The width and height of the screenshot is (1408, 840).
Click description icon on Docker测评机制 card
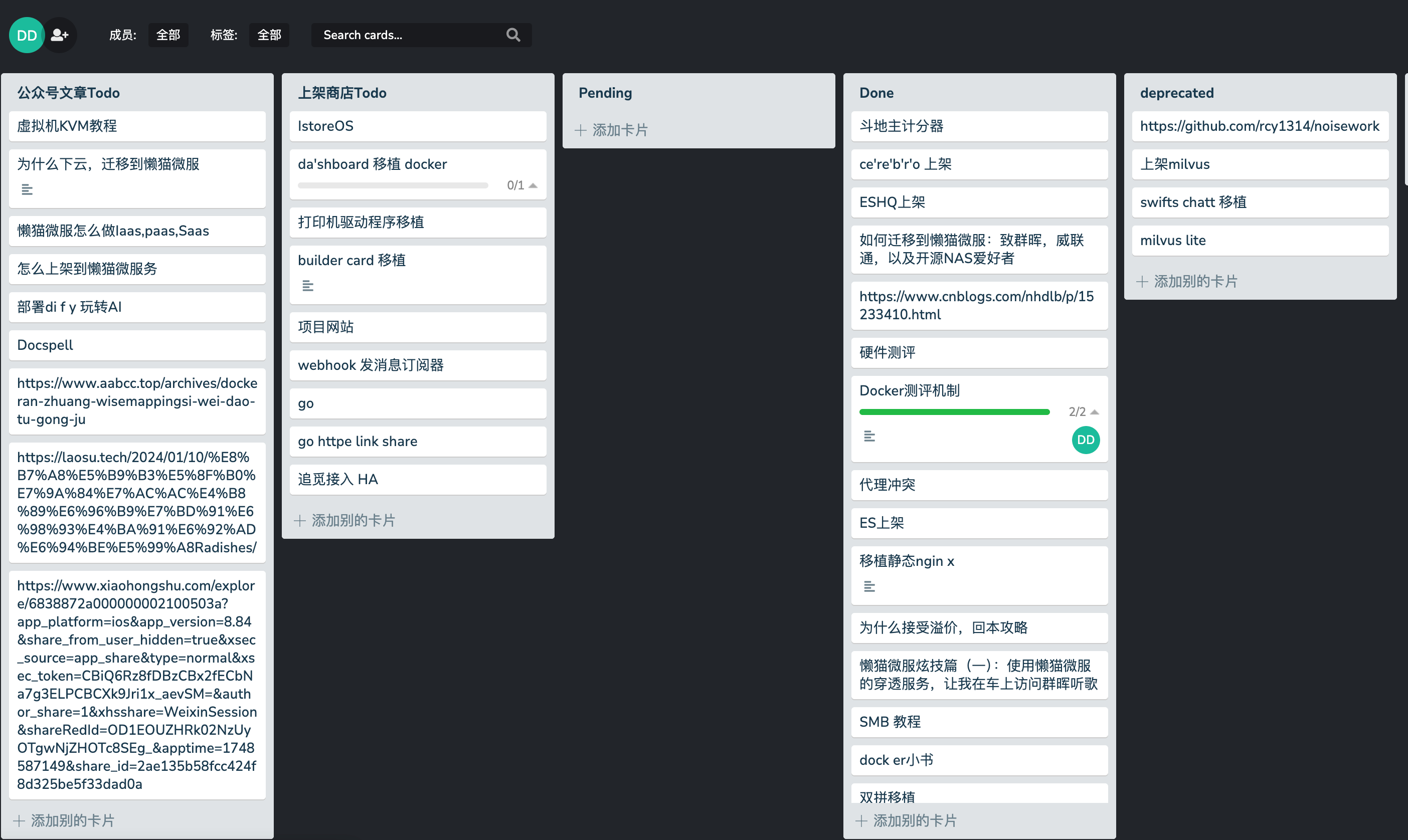click(869, 436)
